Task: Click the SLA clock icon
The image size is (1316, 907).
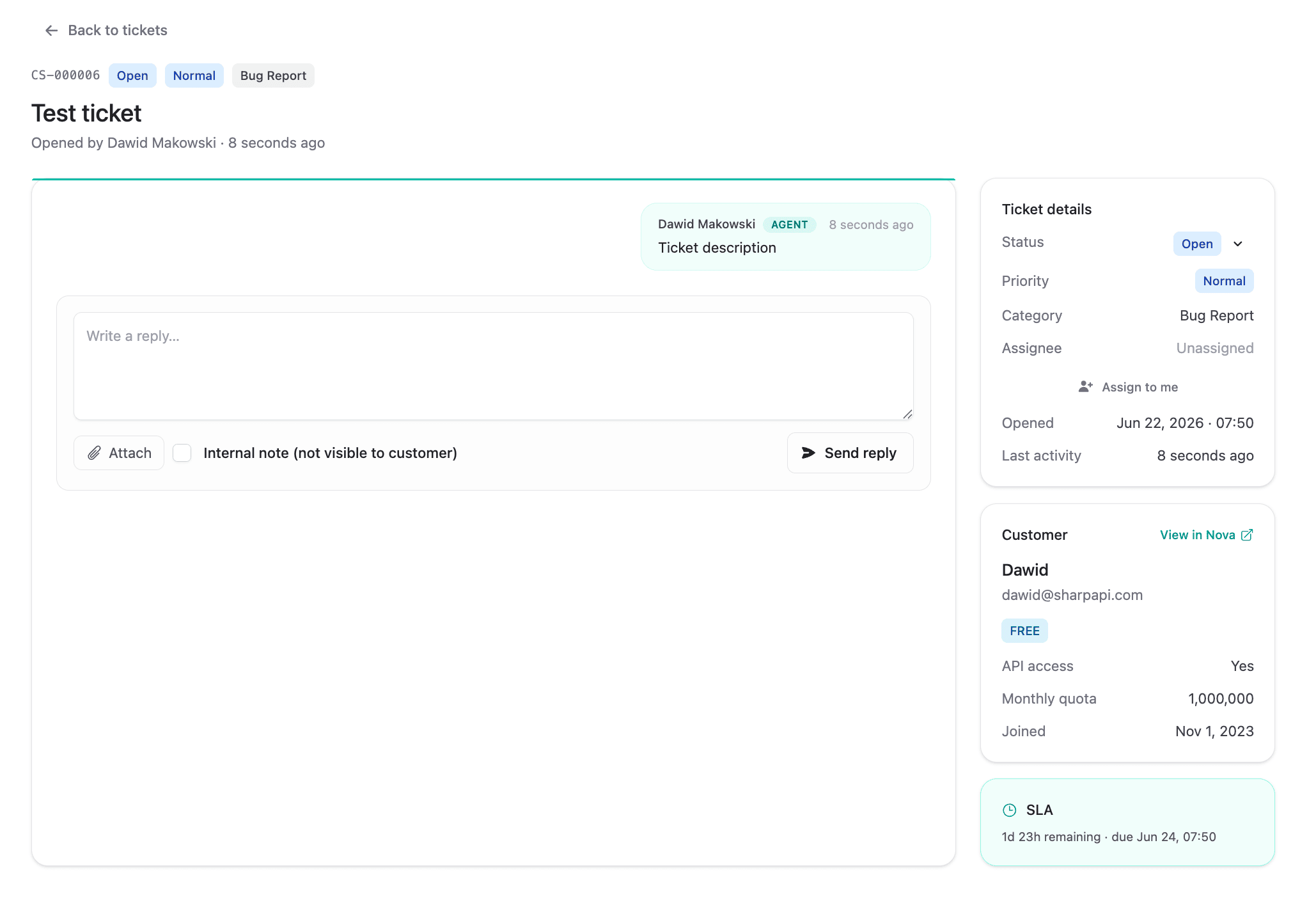Action: point(1009,810)
